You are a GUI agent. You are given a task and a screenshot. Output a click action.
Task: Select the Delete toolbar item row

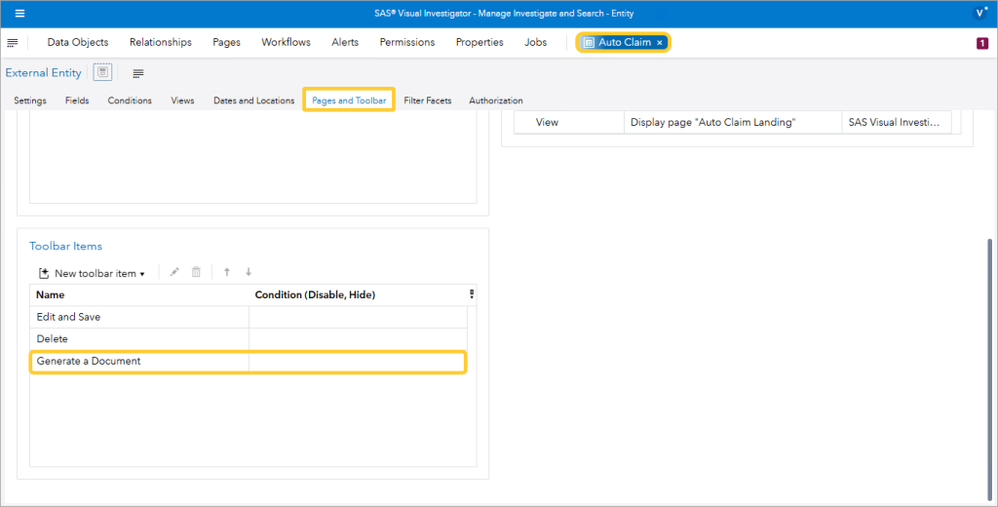pos(248,339)
